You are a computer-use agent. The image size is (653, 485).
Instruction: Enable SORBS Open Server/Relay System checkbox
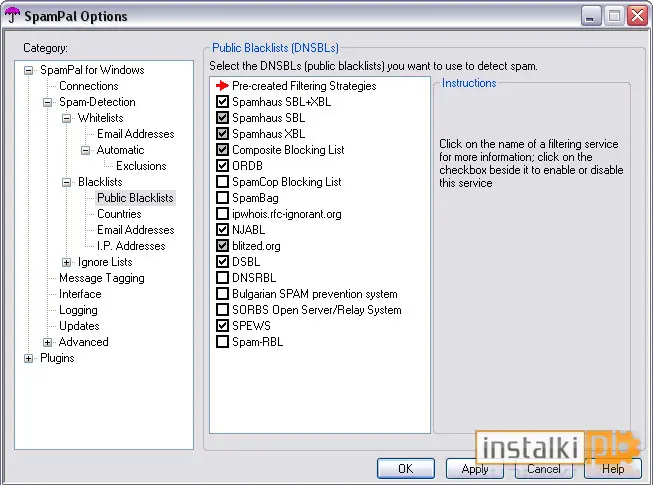pyautogui.click(x=222, y=310)
